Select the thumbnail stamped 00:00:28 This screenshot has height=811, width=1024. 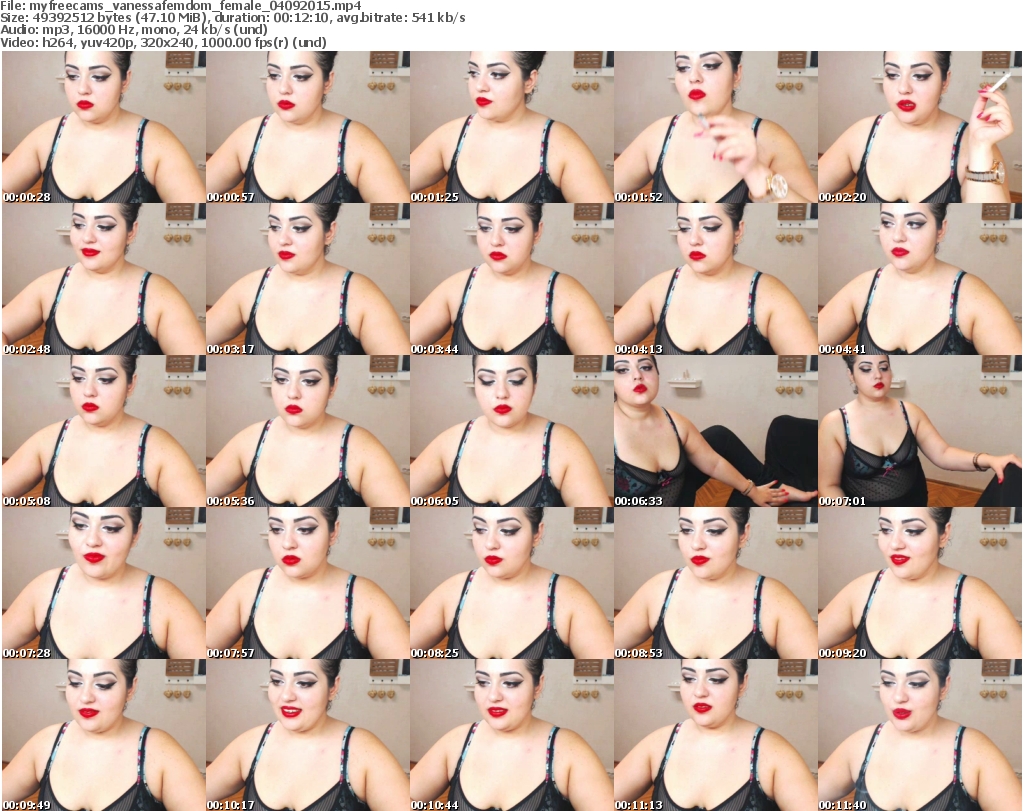(x=104, y=127)
